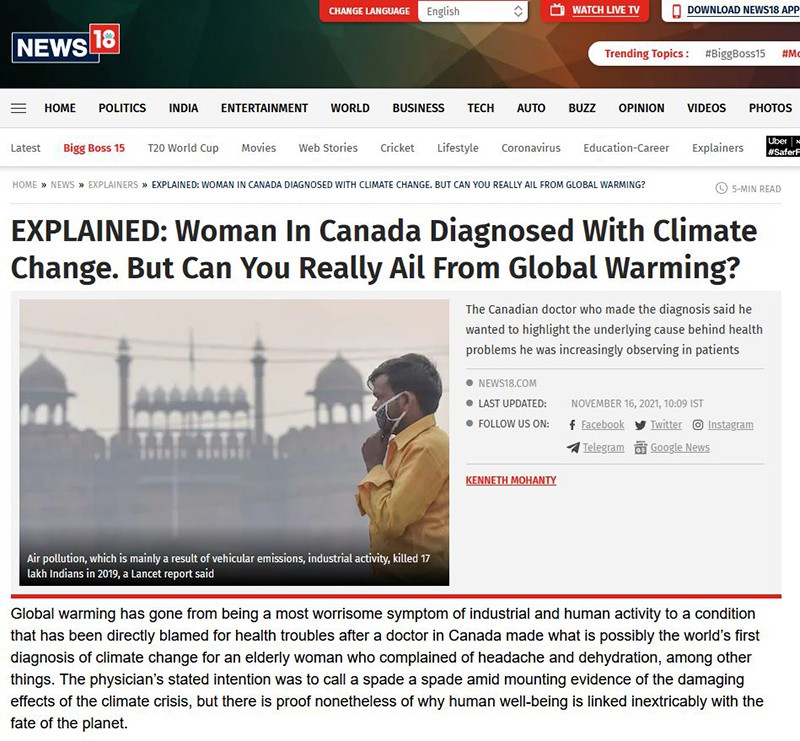Image resolution: width=800 pixels, height=741 pixels.
Task: Select the Entertainment menu item
Action: click(264, 108)
